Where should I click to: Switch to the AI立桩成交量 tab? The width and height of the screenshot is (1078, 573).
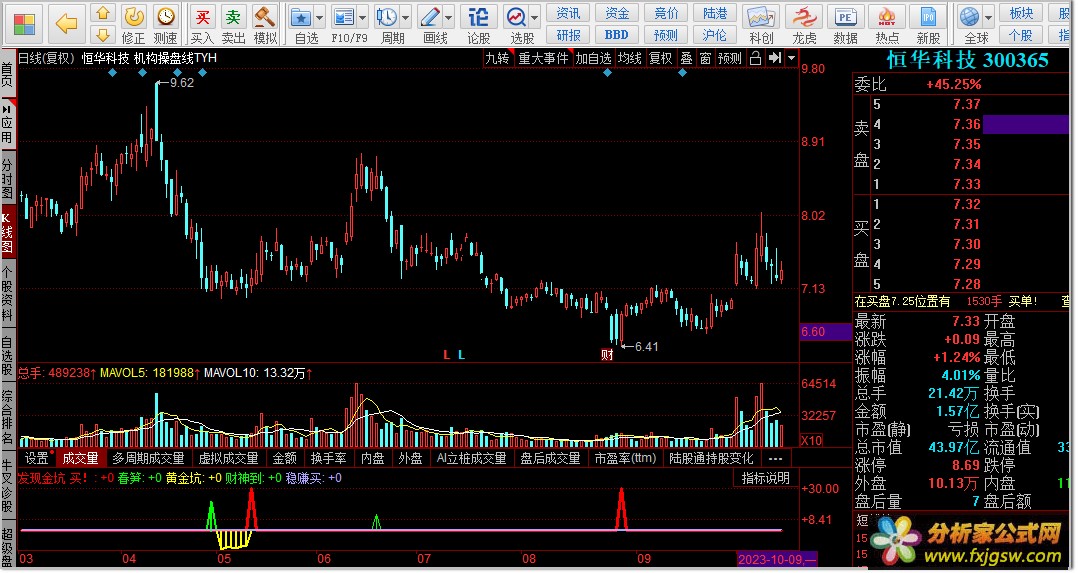(x=472, y=458)
